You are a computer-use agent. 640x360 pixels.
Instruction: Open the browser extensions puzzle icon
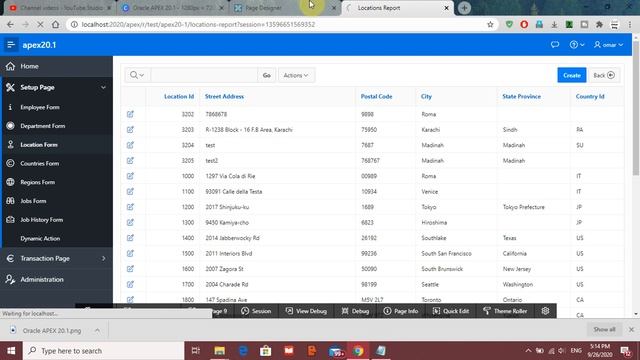tap(599, 24)
